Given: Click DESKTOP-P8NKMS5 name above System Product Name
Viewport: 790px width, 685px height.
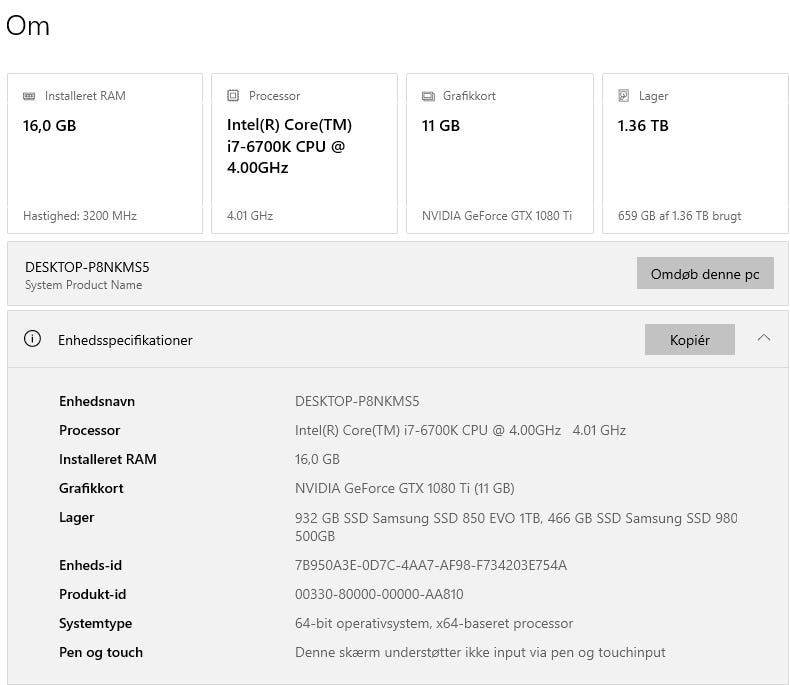Looking at the screenshot, I should (87, 267).
